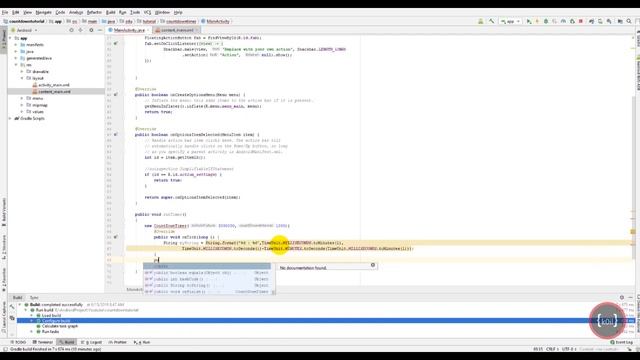Viewport: 640px width, 360px height.
Task: Click the Collapse All icon in Project panel
Action: (x=81, y=30)
